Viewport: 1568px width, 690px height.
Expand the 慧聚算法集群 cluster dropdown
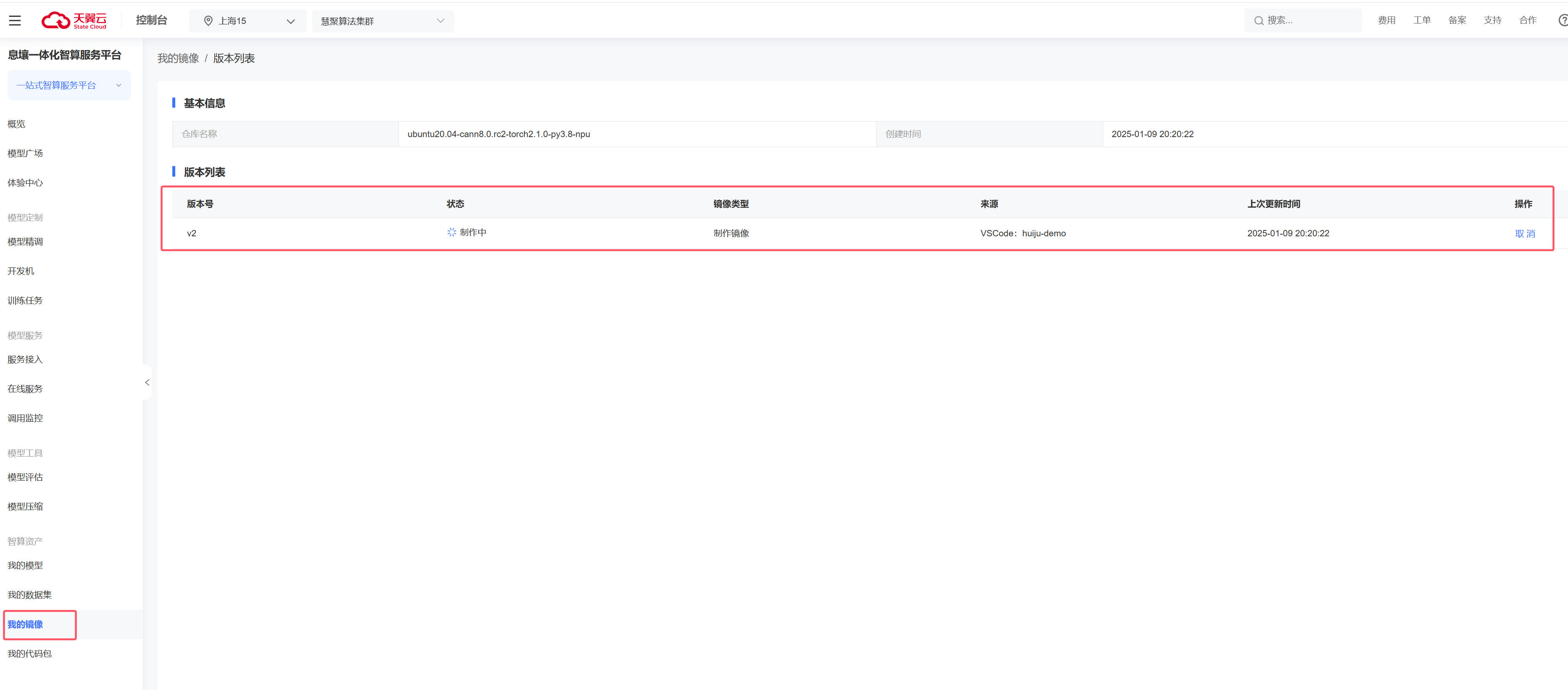[x=382, y=21]
